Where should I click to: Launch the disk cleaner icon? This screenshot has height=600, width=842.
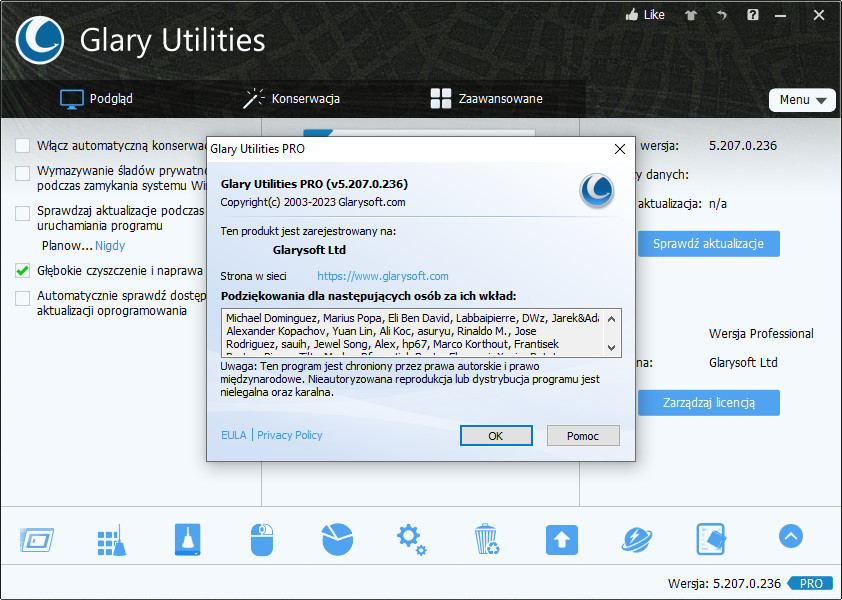point(187,539)
